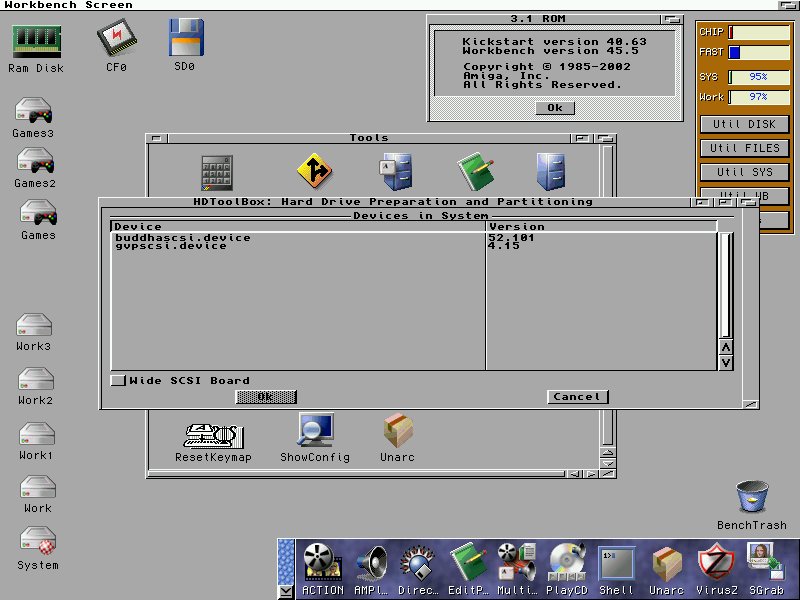The image size is (800, 600).
Task: Select the ShowConfig tool icon
Action: coord(316,430)
